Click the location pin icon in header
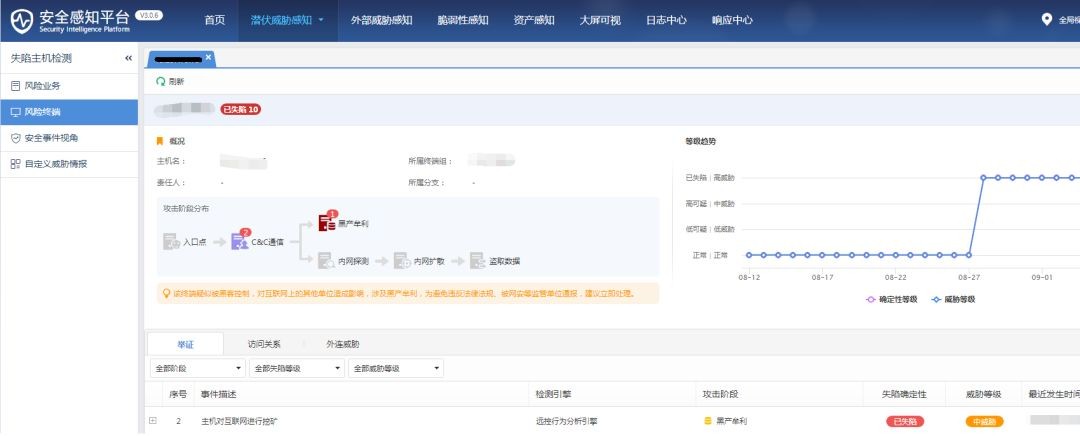The height and width of the screenshot is (436, 1080). [1047, 19]
